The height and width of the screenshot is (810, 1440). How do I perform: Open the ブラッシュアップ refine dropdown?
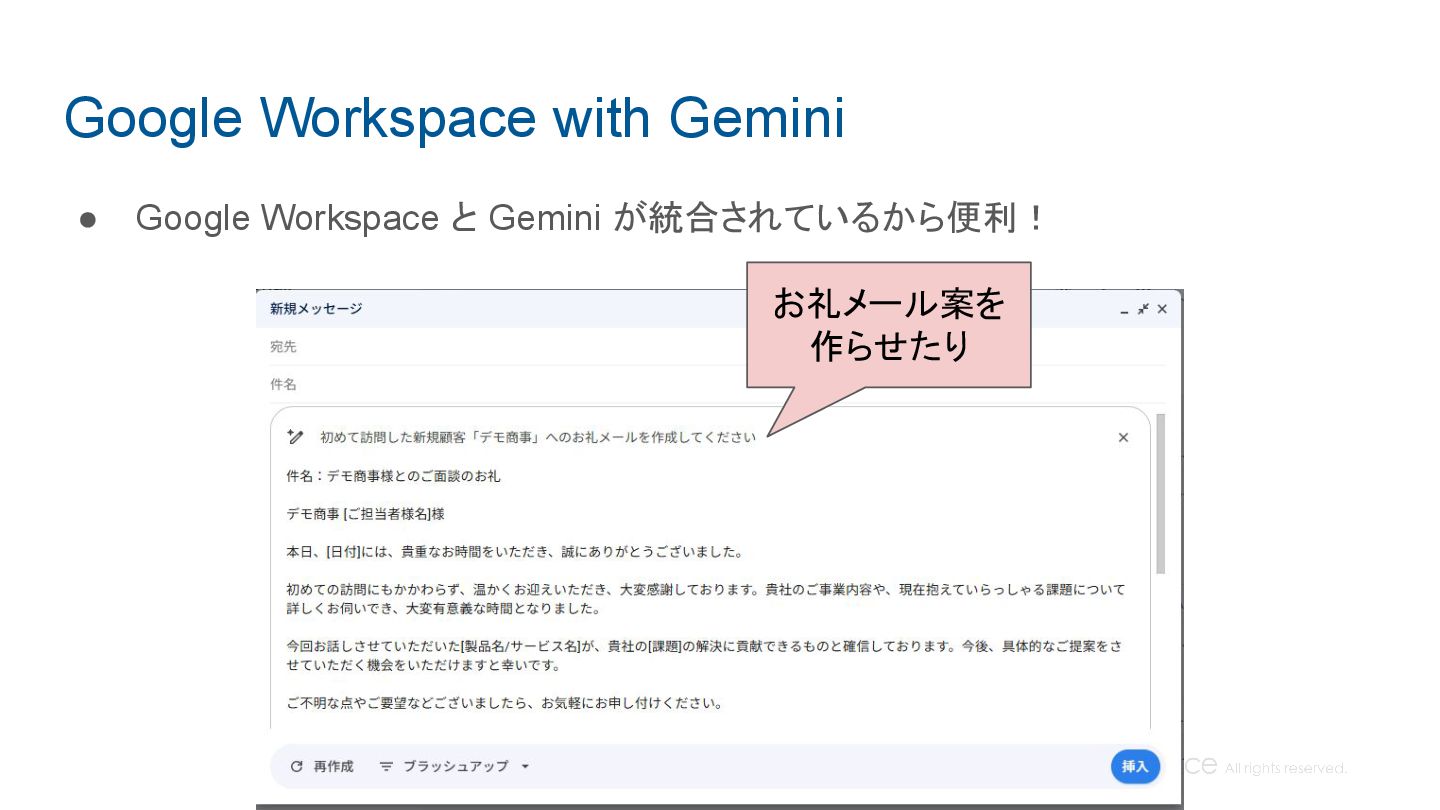coord(455,767)
